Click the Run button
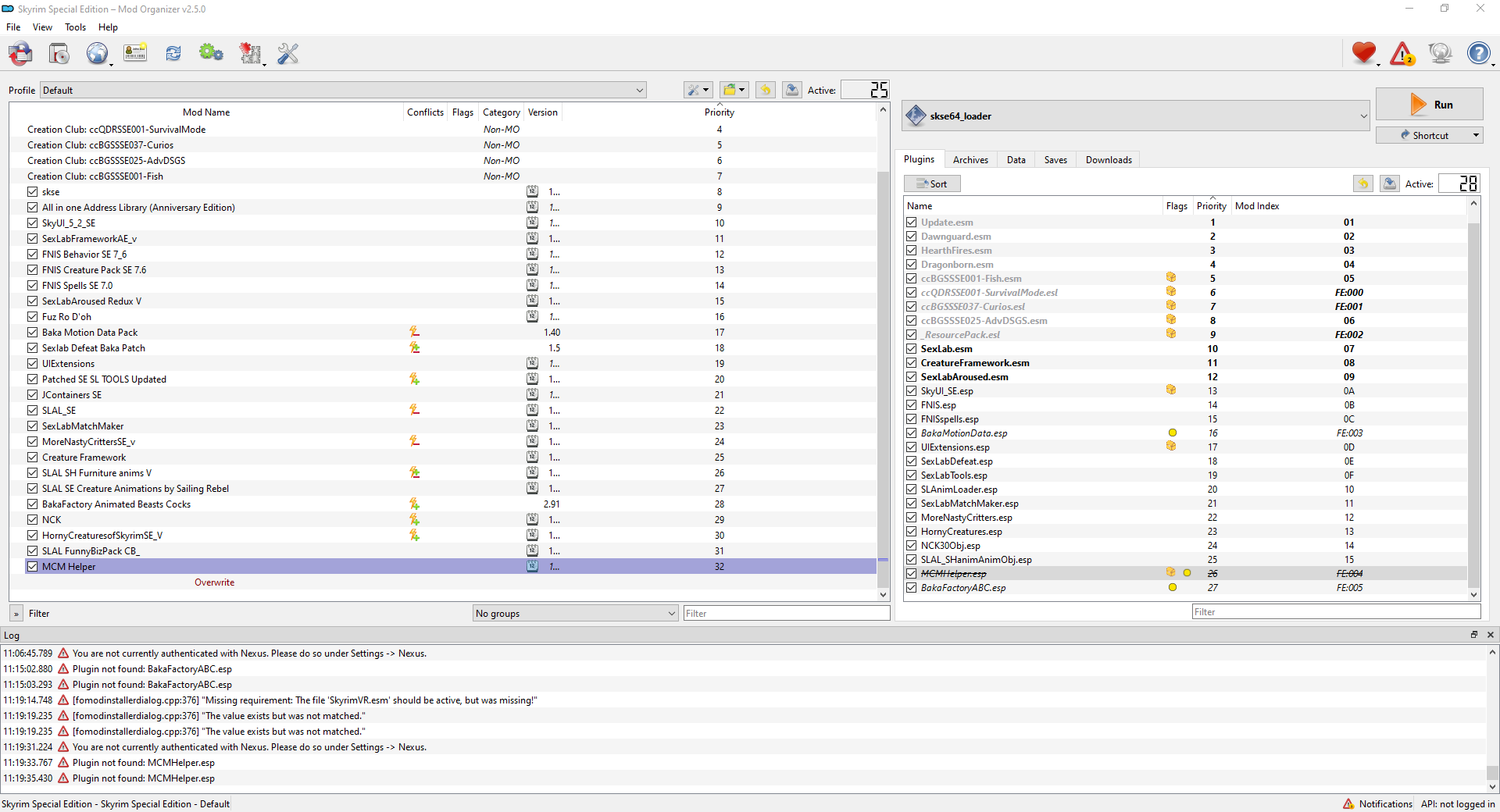The width and height of the screenshot is (1500, 812). pos(1429,105)
